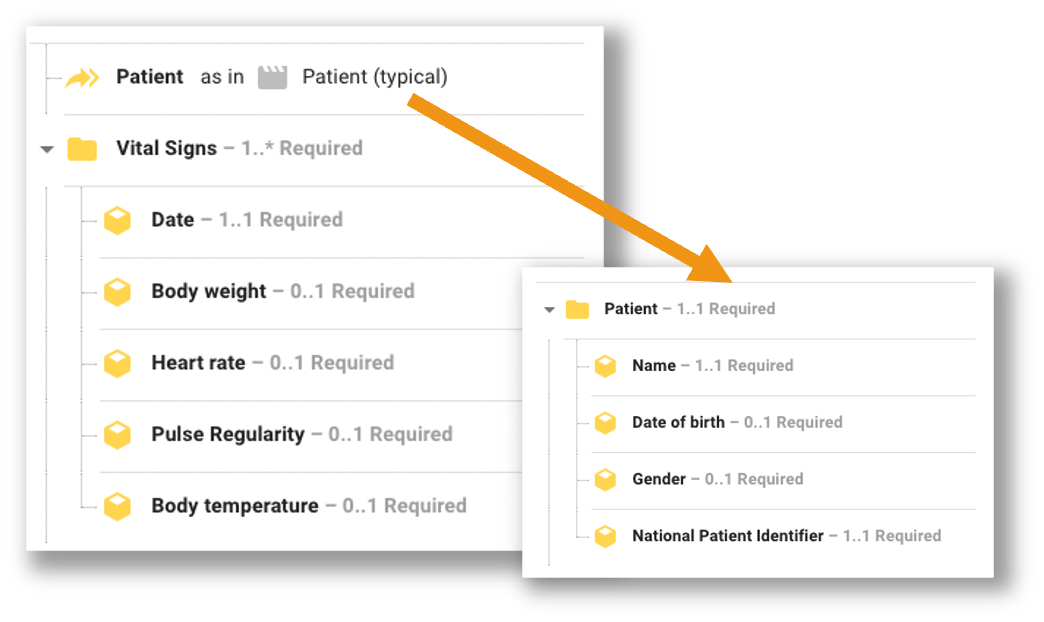Collapse the Patient 1..1 Required folder
The height and width of the screenshot is (622, 1044).
pyautogui.click(x=548, y=310)
